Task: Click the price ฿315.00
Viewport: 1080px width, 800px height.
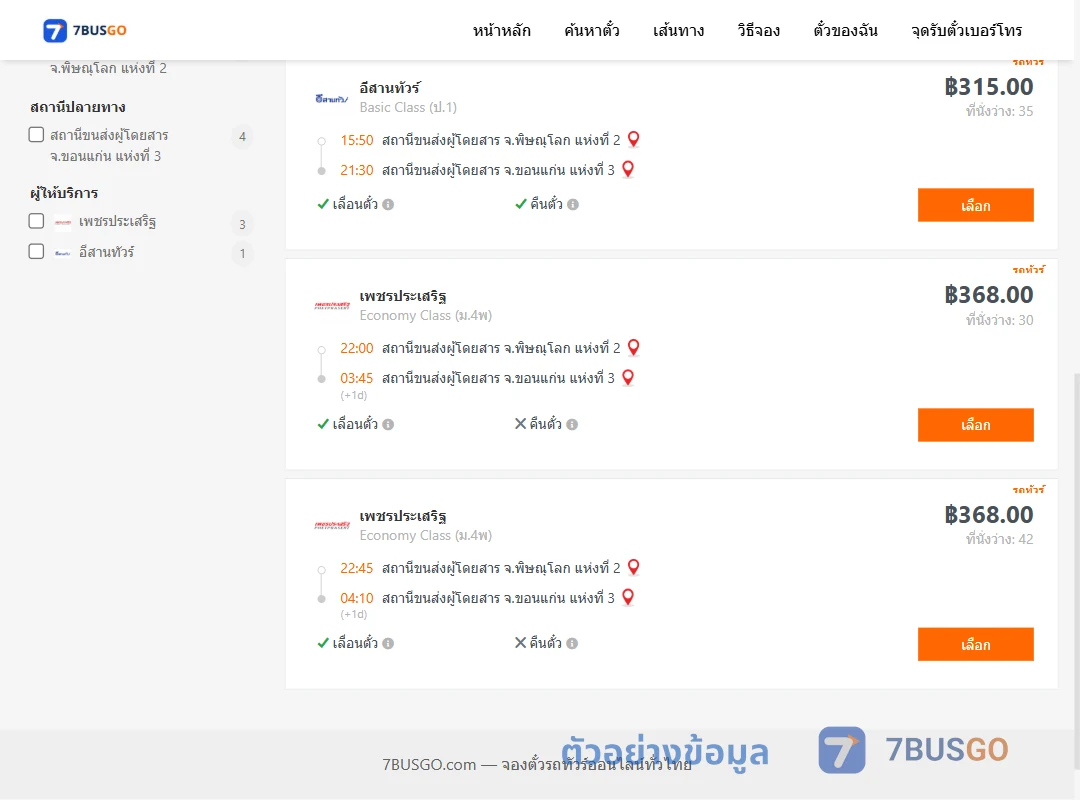Action: tap(988, 87)
